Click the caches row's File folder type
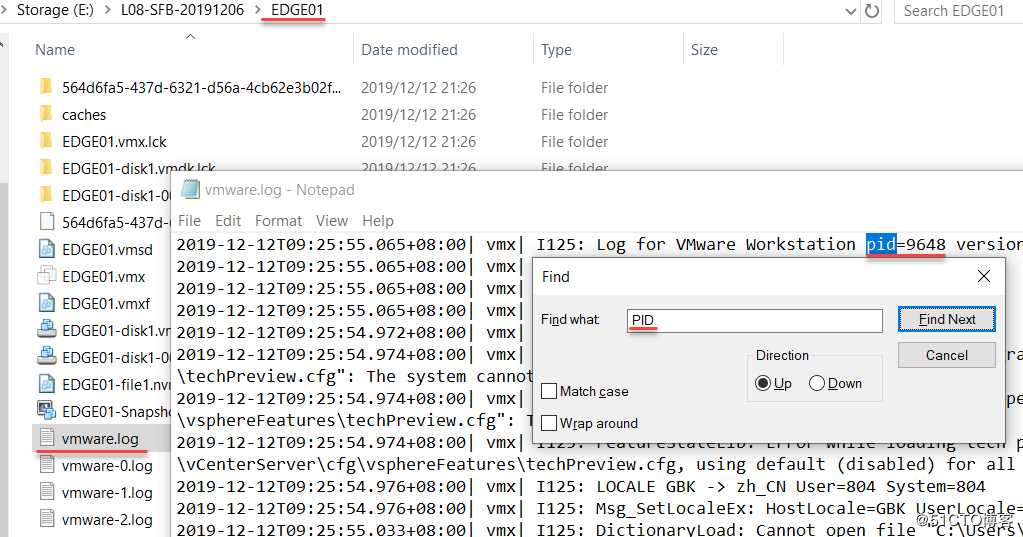Screen dimensions: 1023x537 (574, 115)
